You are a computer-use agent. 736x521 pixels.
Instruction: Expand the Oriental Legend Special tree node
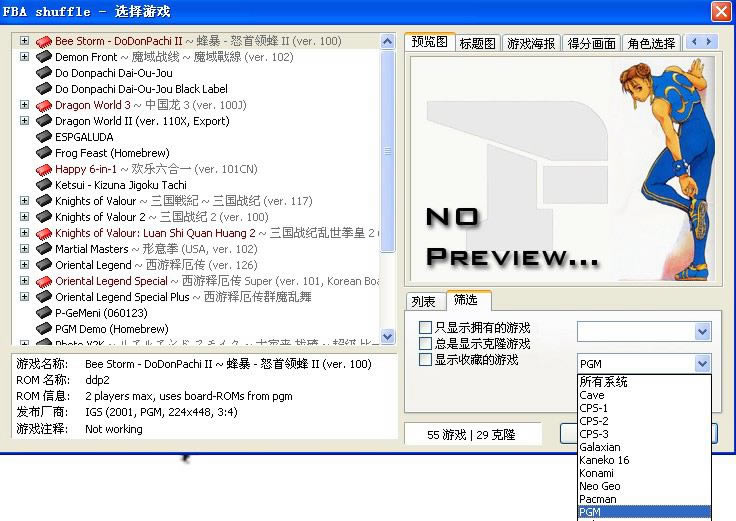tap(24, 281)
